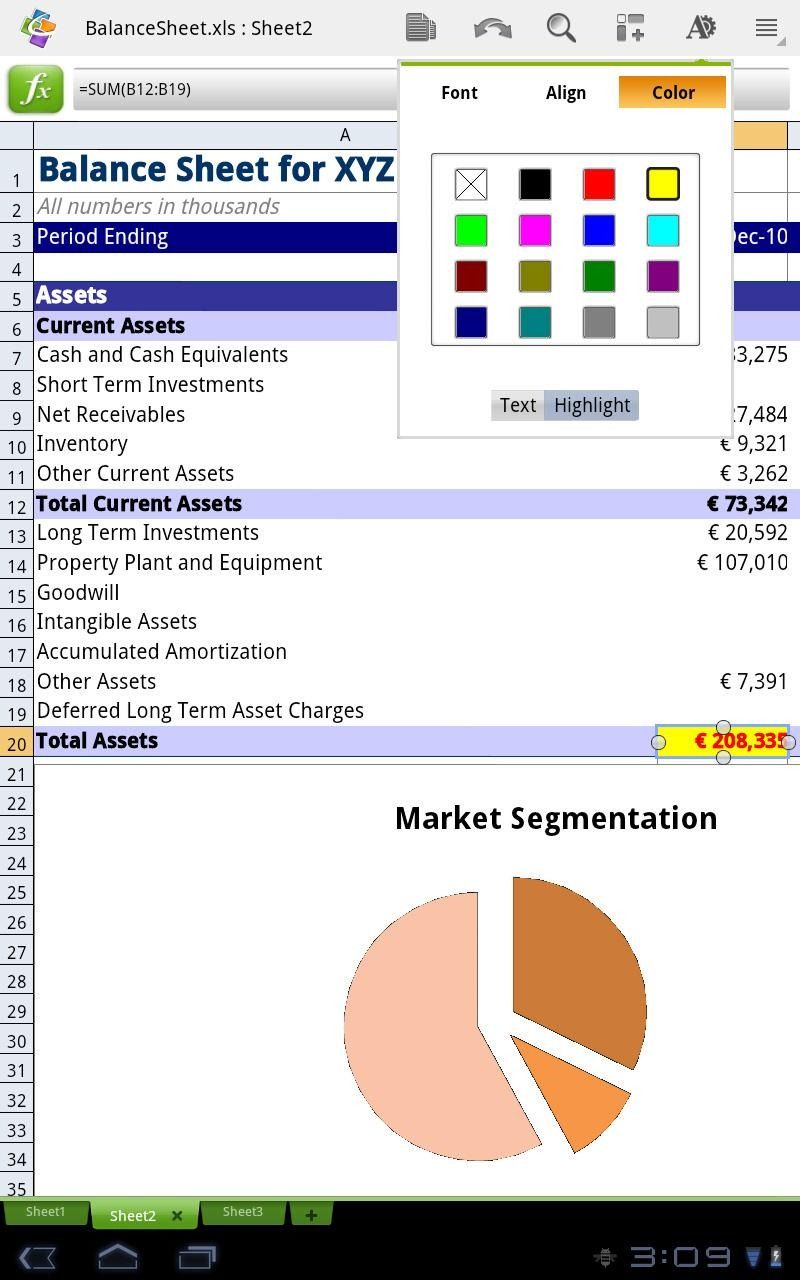
Task: Open the Align tab
Action: click(565, 93)
